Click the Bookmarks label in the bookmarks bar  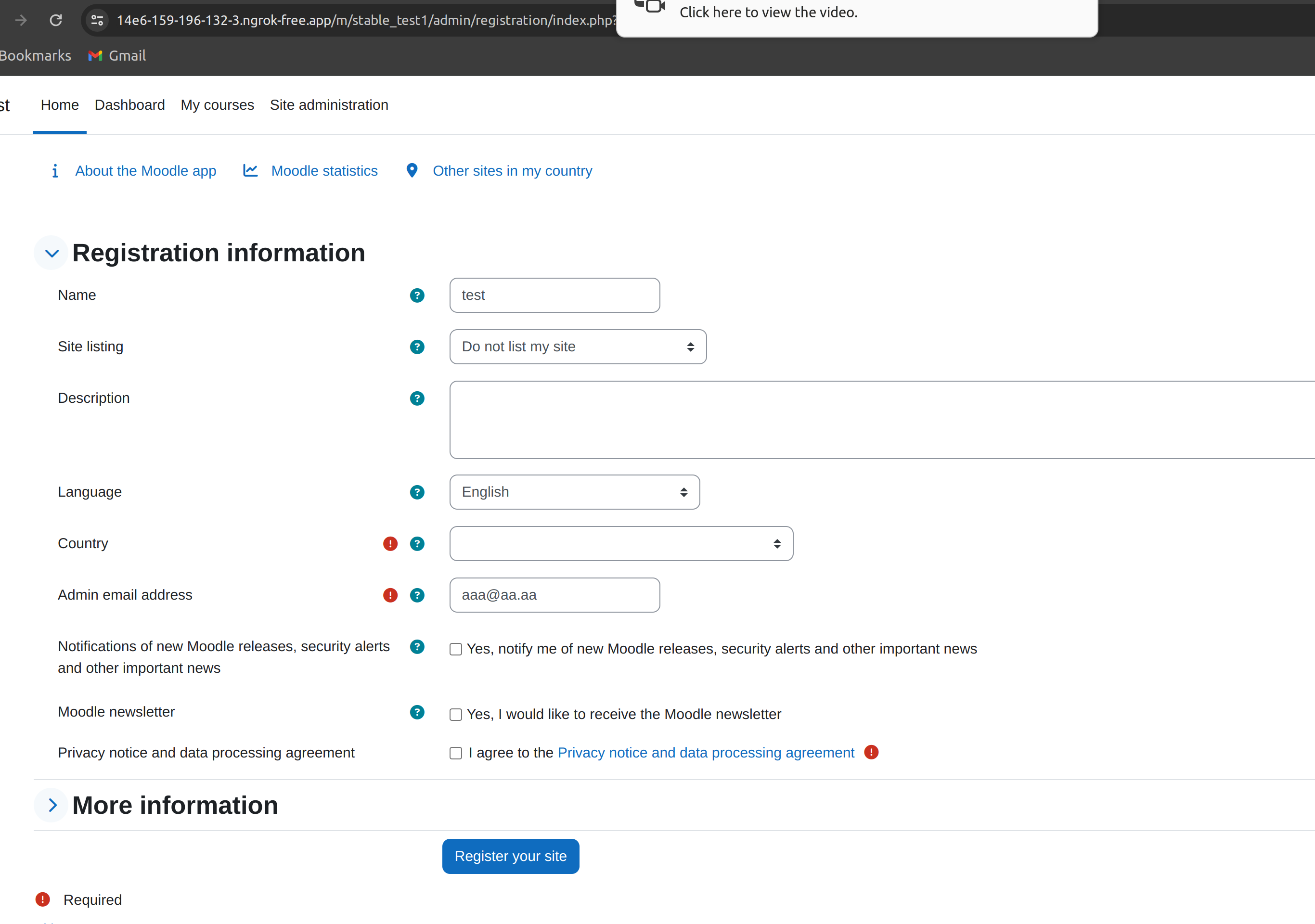tap(35, 55)
